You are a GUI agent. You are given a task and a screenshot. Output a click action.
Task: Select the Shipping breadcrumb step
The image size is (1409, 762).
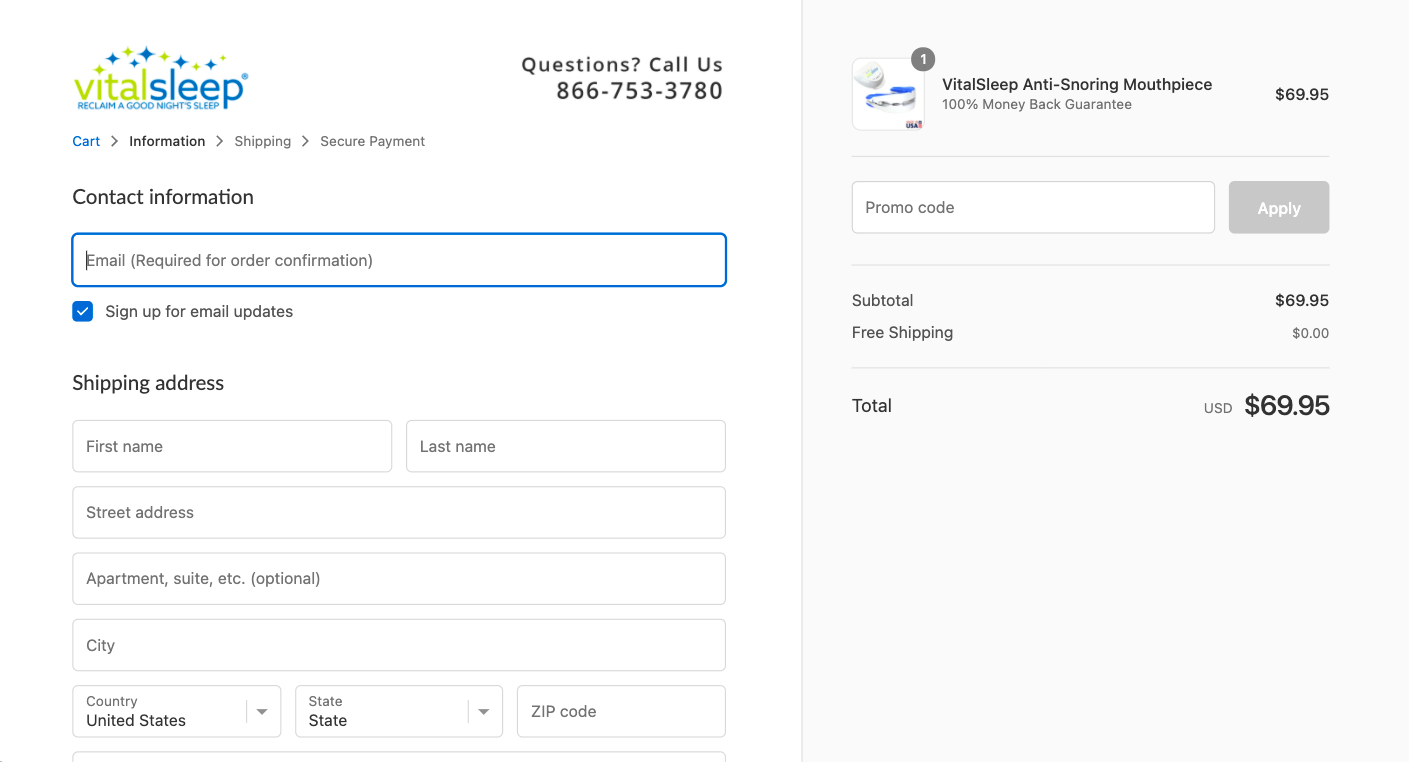click(x=263, y=141)
